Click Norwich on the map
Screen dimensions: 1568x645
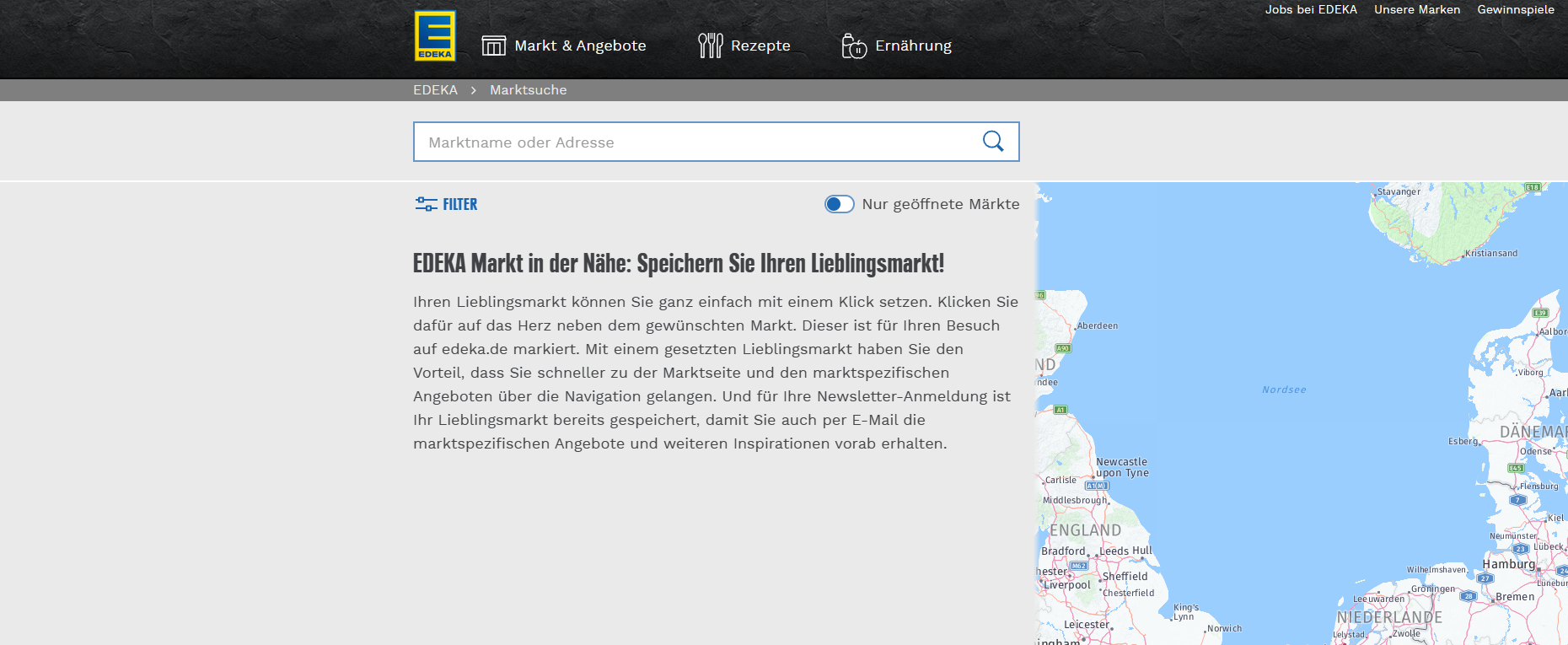(x=1224, y=628)
